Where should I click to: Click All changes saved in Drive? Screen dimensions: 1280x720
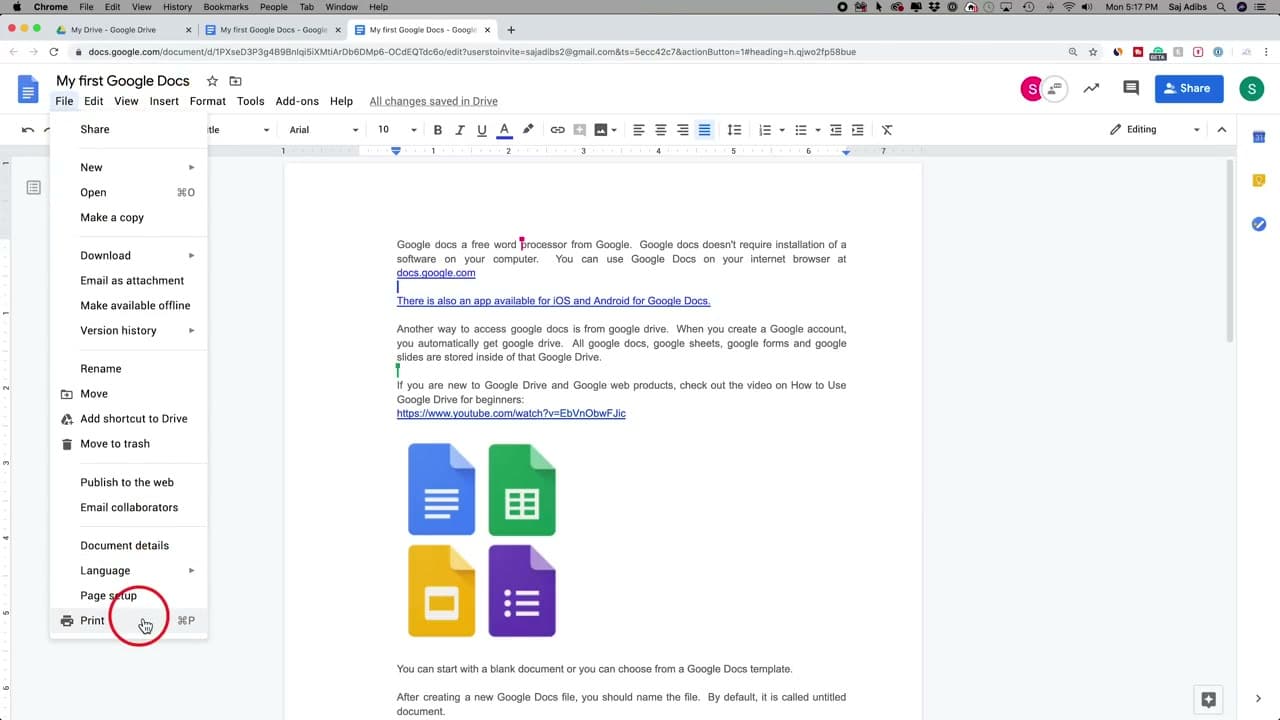[x=433, y=101]
